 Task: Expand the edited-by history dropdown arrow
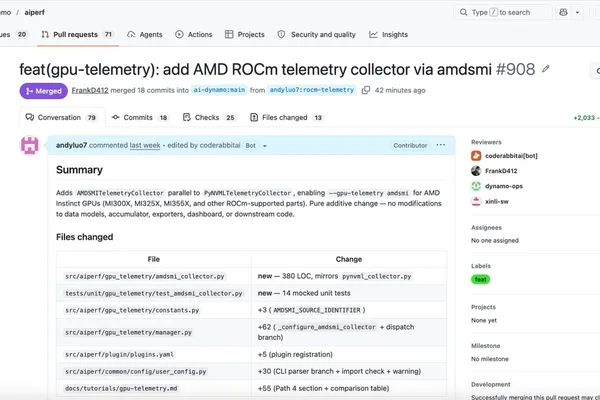click(264, 146)
